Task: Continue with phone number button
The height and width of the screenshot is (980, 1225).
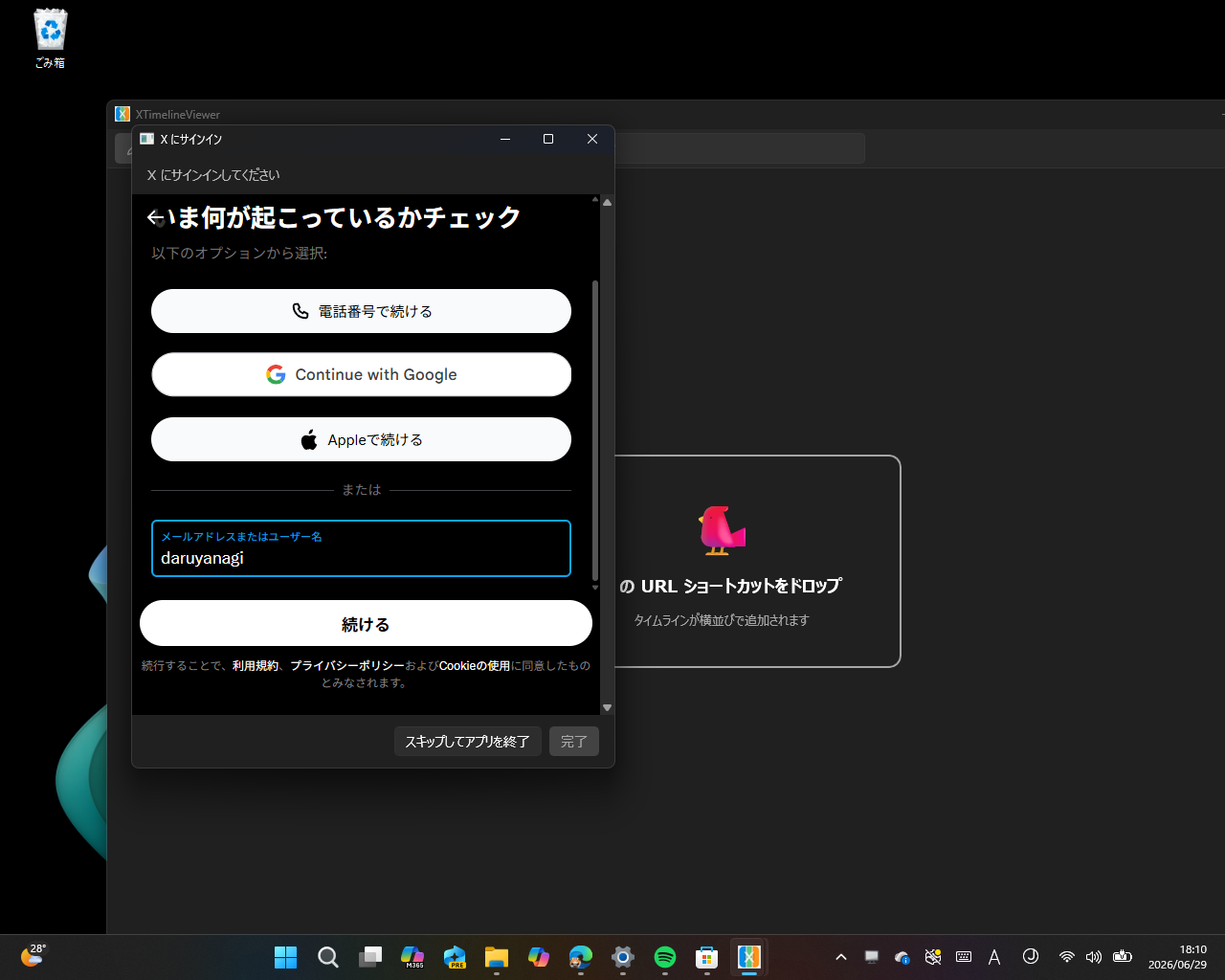Action: click(361, 311)
